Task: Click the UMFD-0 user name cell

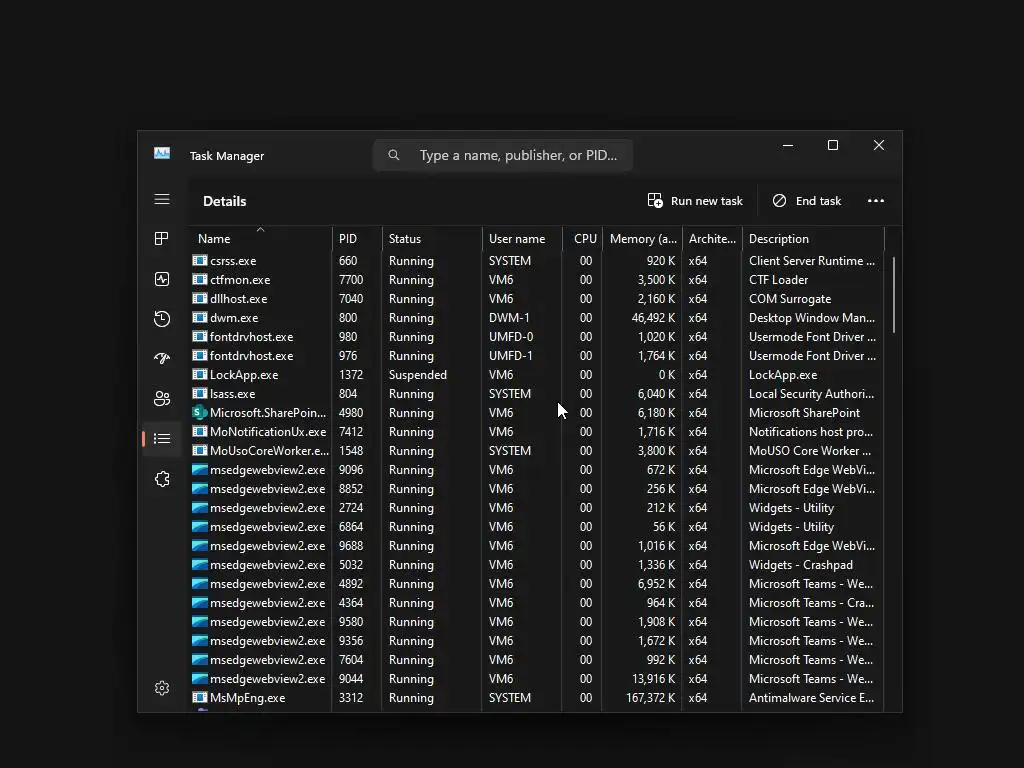Action: (511, 337)
